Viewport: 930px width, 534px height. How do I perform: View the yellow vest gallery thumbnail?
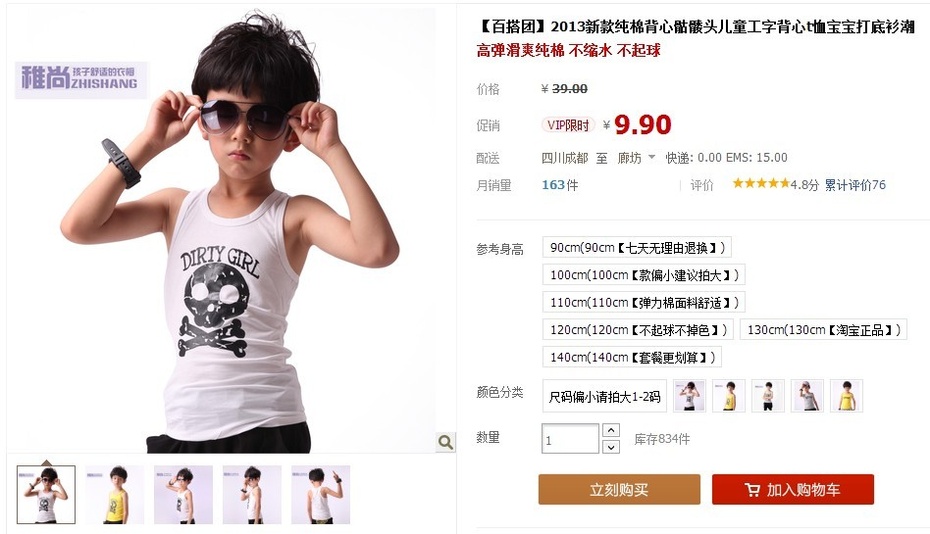coord(114,494)
